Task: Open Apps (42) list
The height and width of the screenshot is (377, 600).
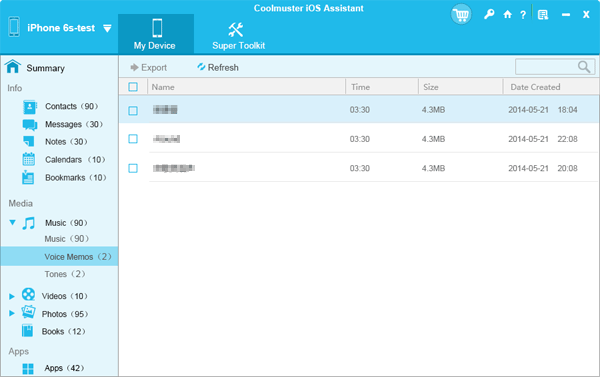Action: coord(64,368)
